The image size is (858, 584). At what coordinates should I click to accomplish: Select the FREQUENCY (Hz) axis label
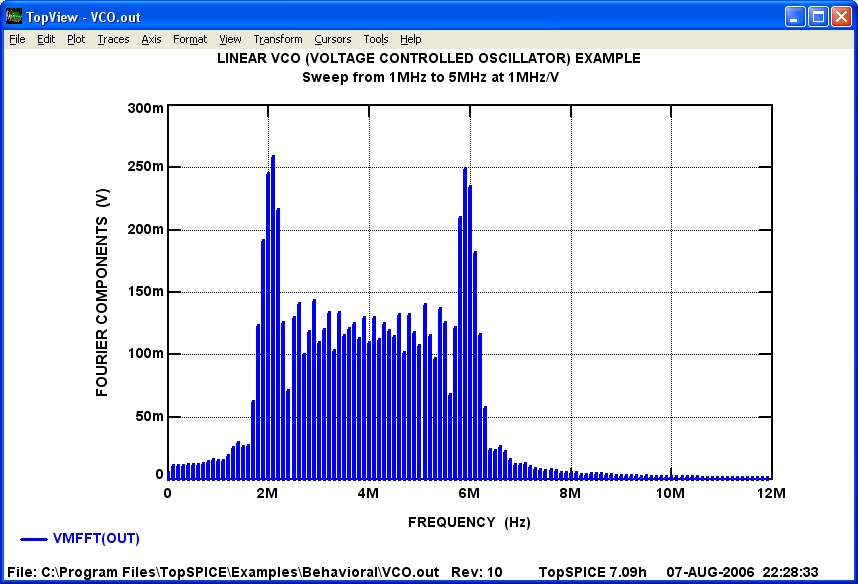[468, 522]
